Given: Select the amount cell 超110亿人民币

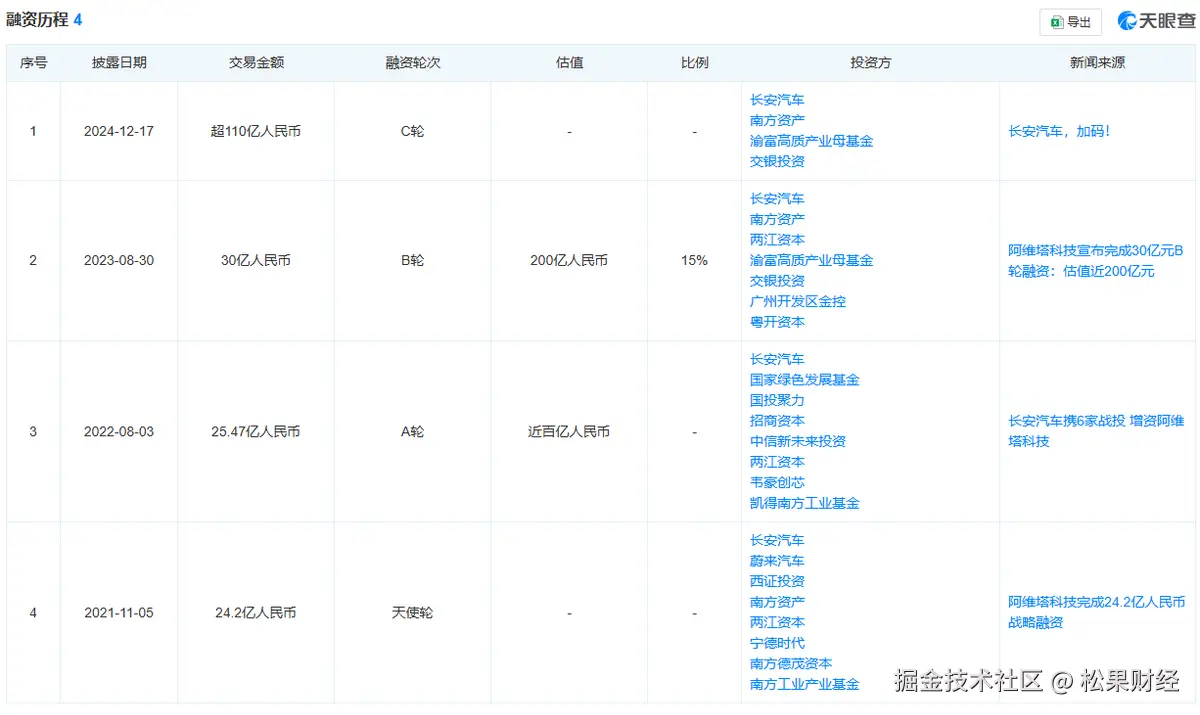Looking at the screenshot, I should coord(256,131).
